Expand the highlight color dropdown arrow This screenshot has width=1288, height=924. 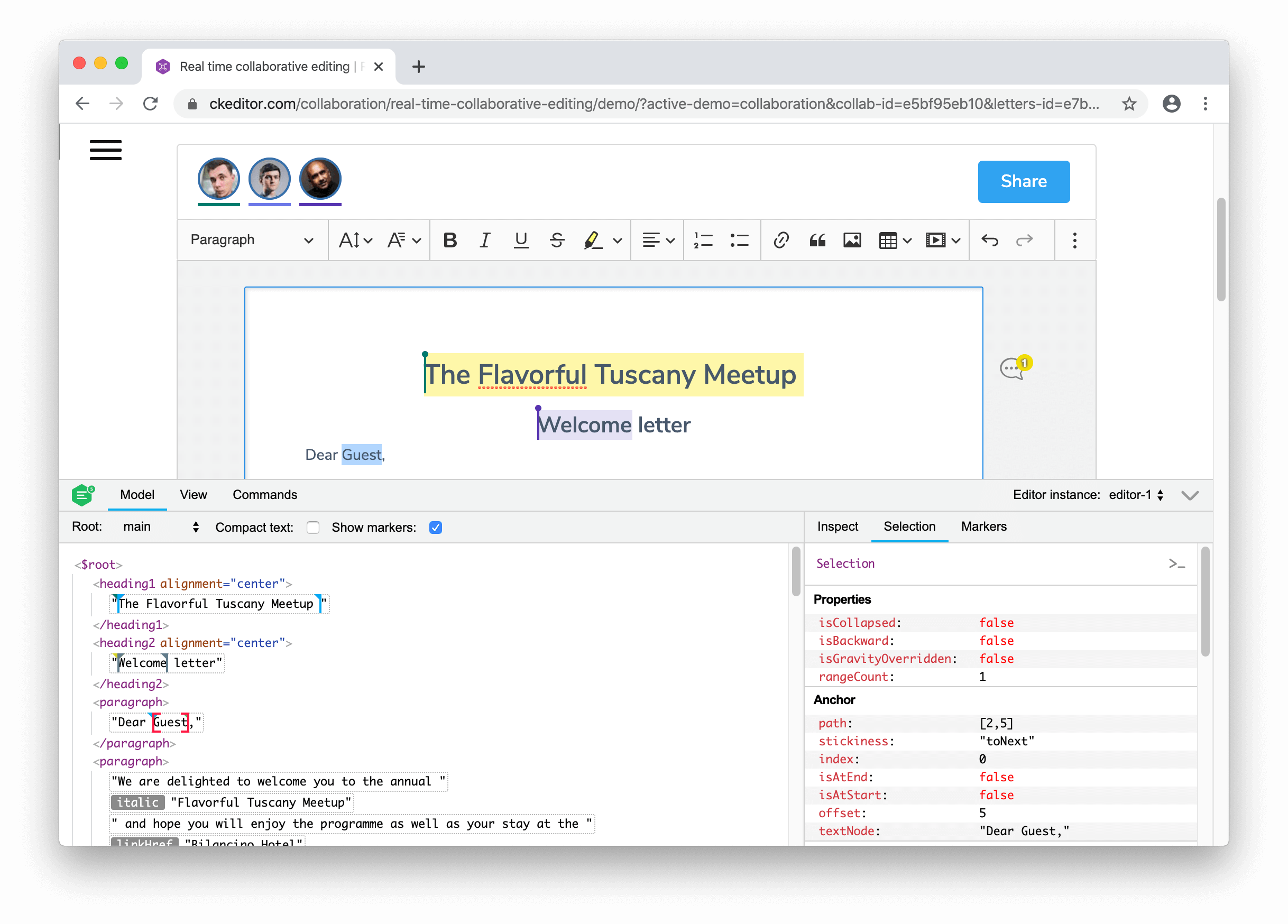618,240
